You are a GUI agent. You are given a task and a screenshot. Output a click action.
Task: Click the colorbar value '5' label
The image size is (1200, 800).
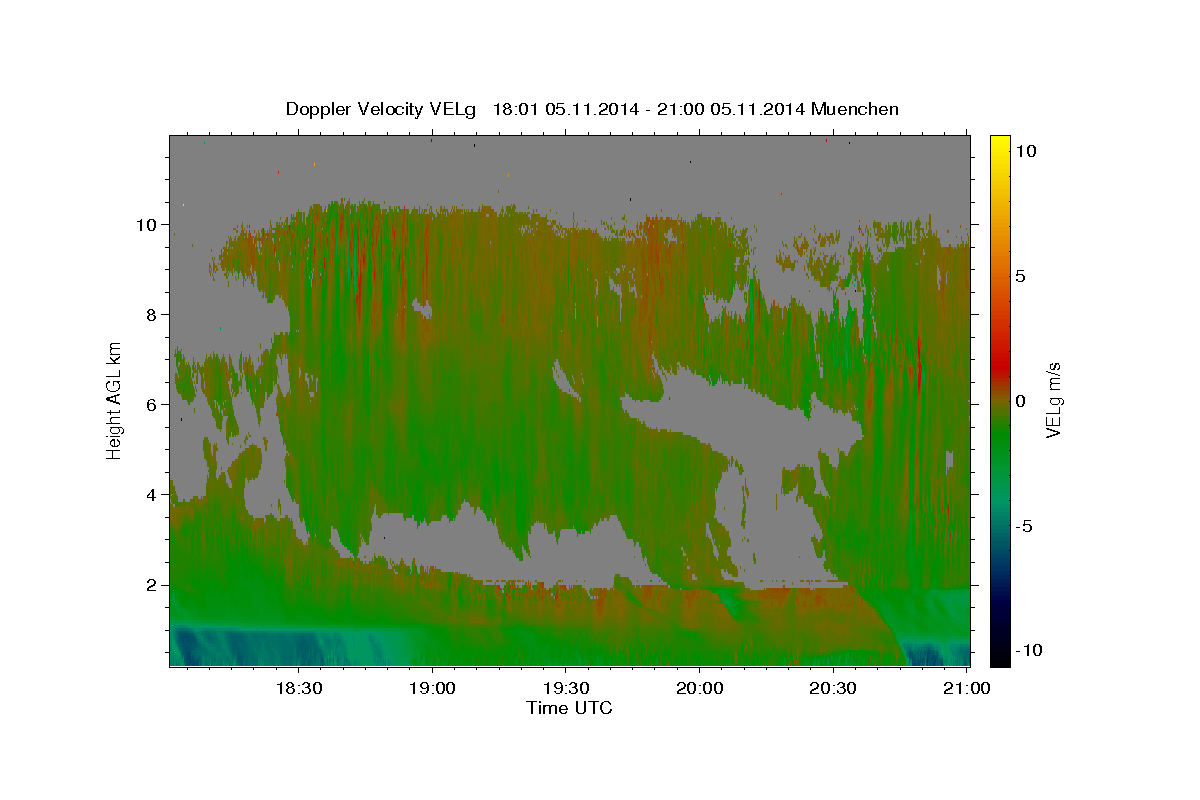pos(1021,275)
